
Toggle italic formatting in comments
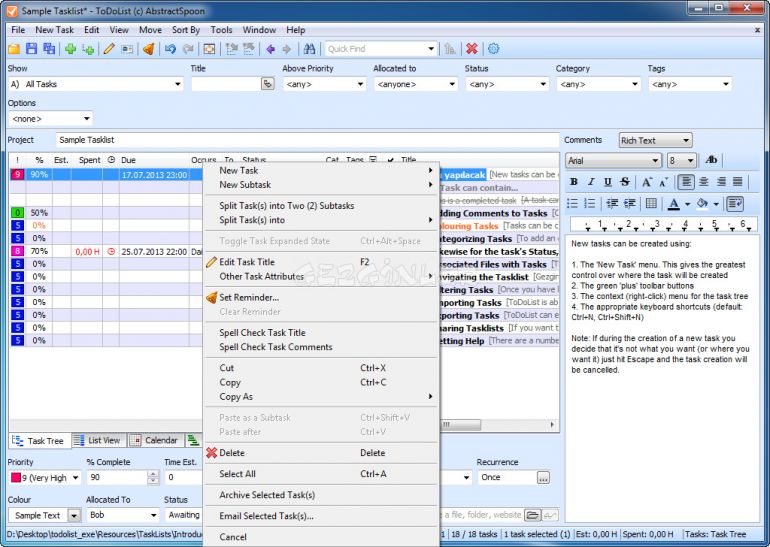(591, 182)
